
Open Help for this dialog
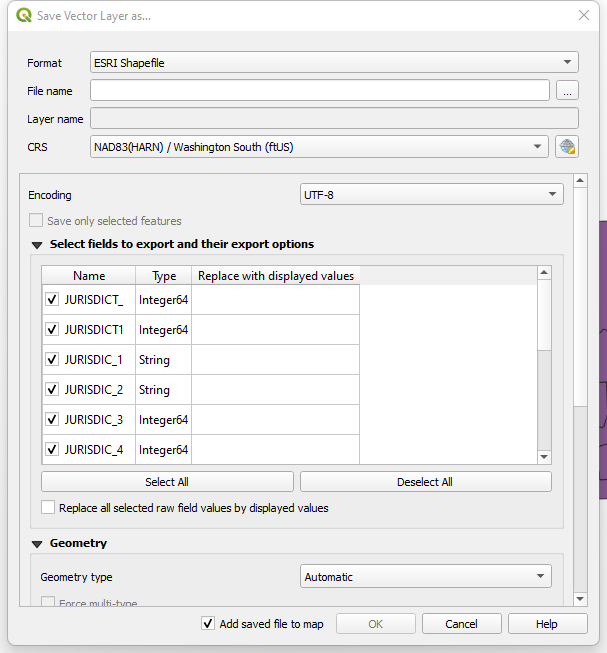tap(547, 624)
